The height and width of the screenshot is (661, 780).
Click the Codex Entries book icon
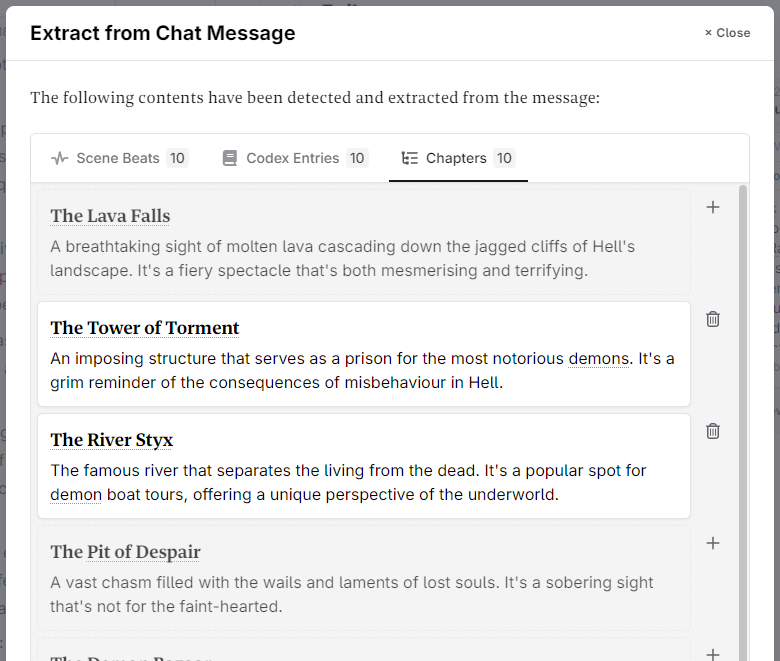pyautogui.click(x=230, y=158)
